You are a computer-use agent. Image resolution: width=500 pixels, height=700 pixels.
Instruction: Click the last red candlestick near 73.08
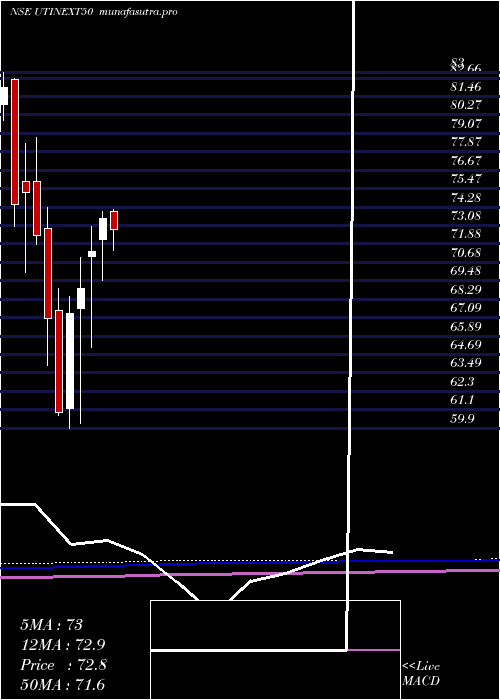pos(114,221)
